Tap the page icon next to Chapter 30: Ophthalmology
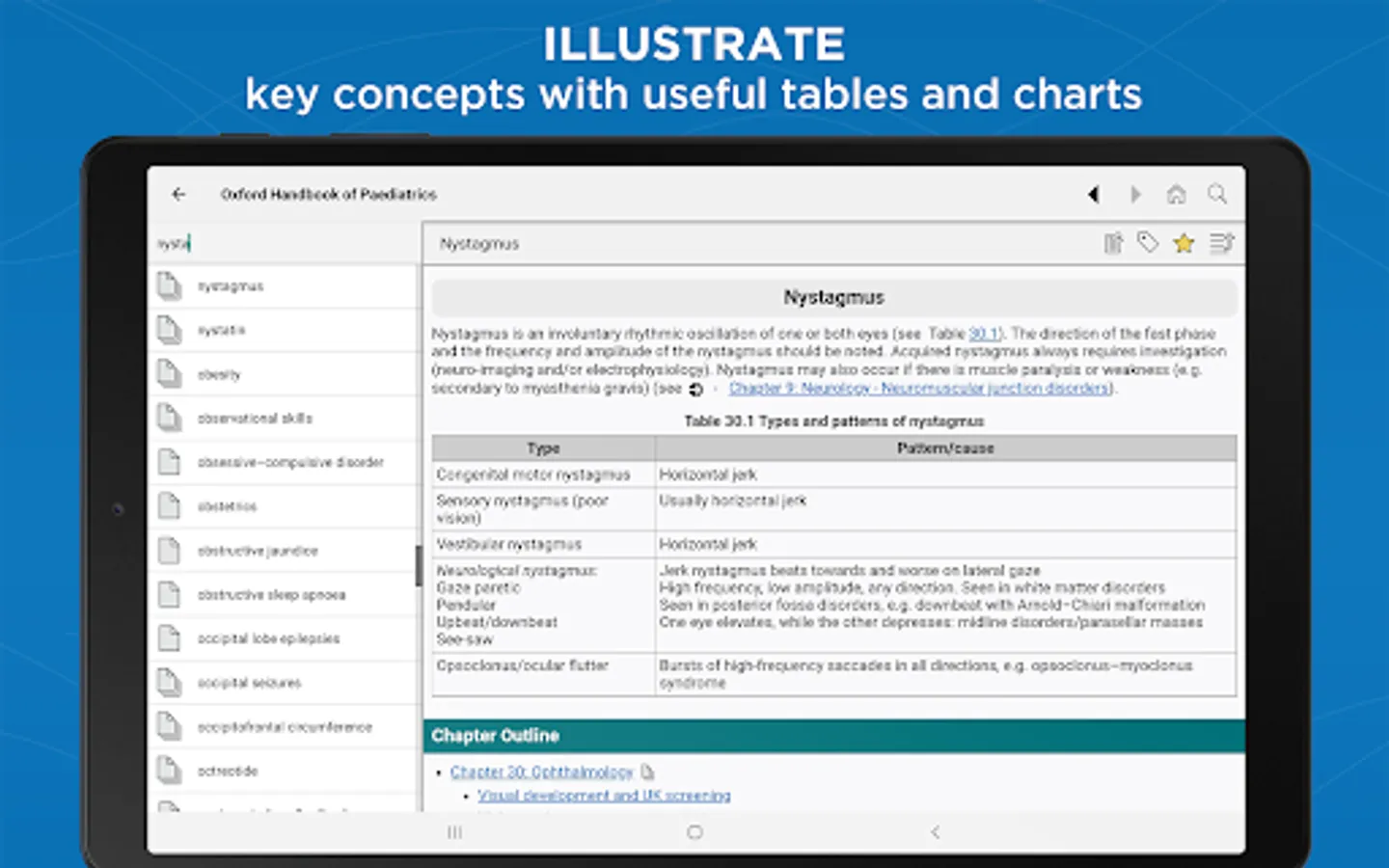Image resolution: width=1389 pixels, height=868 pixels. [x=647, y=772]
